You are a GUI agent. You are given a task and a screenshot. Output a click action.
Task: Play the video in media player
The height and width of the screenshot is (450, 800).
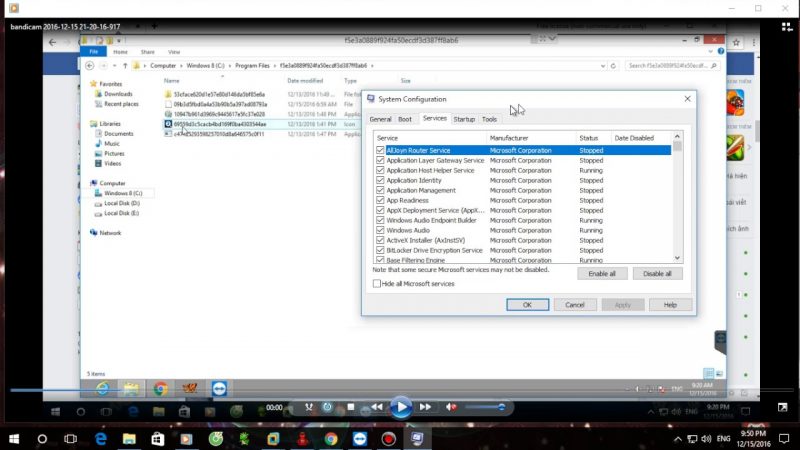tap(401, 408)
